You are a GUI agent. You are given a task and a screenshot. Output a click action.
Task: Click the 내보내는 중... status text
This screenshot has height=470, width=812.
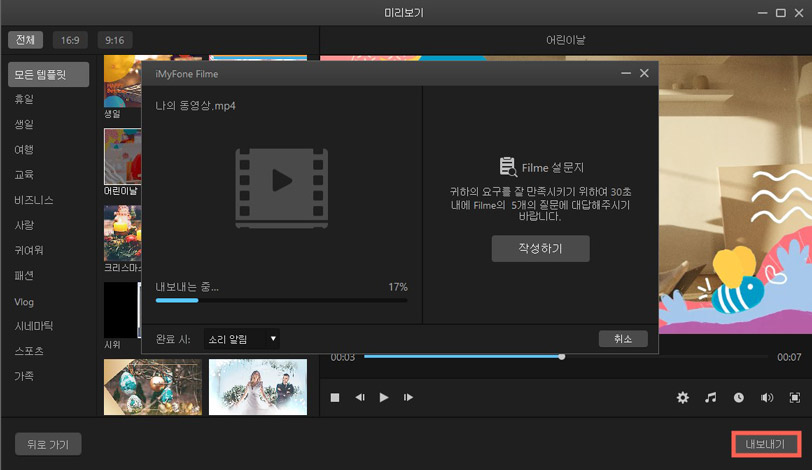tap(187, 287)
